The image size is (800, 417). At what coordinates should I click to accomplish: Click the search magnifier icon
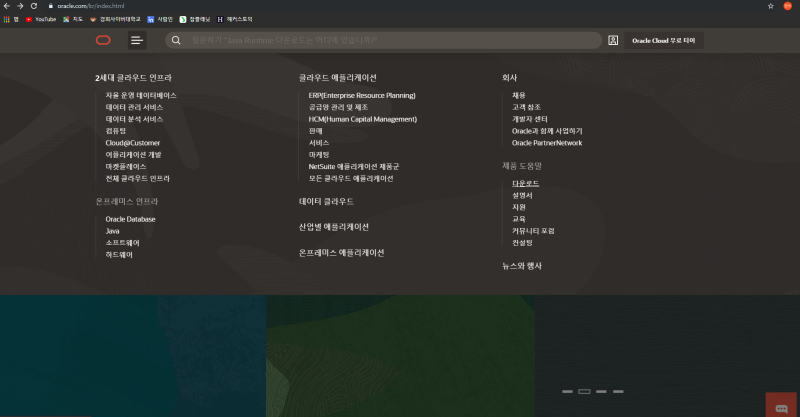(176, 40)
